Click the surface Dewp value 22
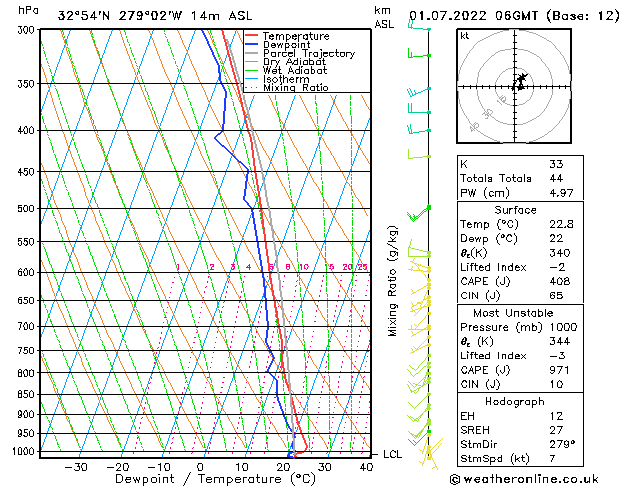Viewport: 629px width, 486px height. 556,239
